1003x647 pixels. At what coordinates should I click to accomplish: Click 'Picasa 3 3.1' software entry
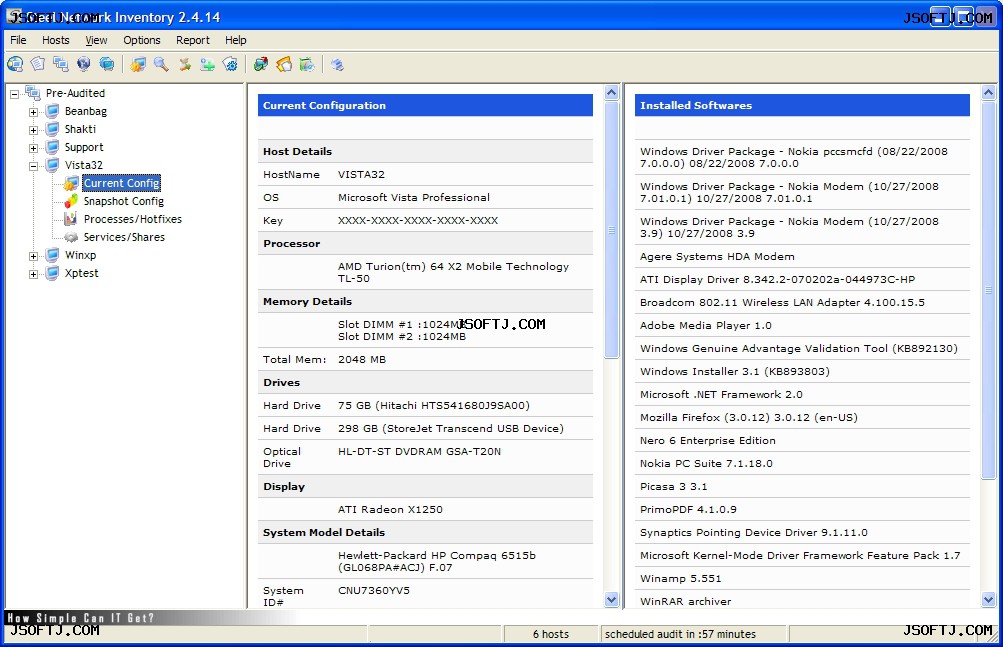[674, 486]
